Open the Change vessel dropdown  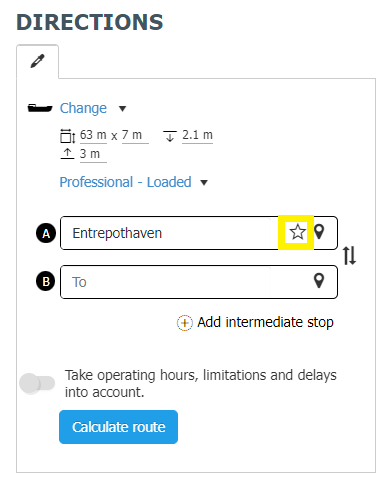tap(83, 108)
